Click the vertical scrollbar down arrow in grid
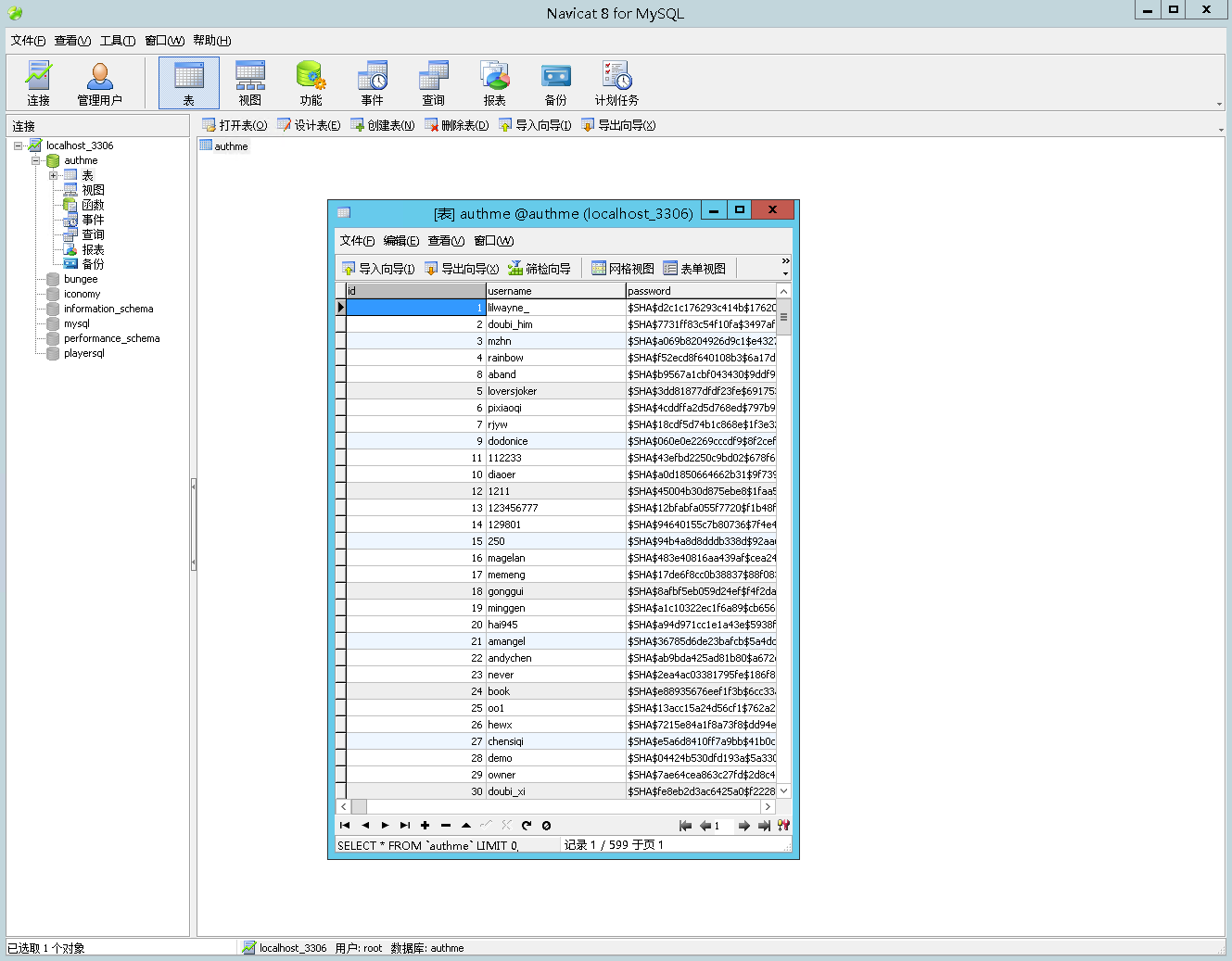This screenshot has width=1232, height=961. (783, 791)
